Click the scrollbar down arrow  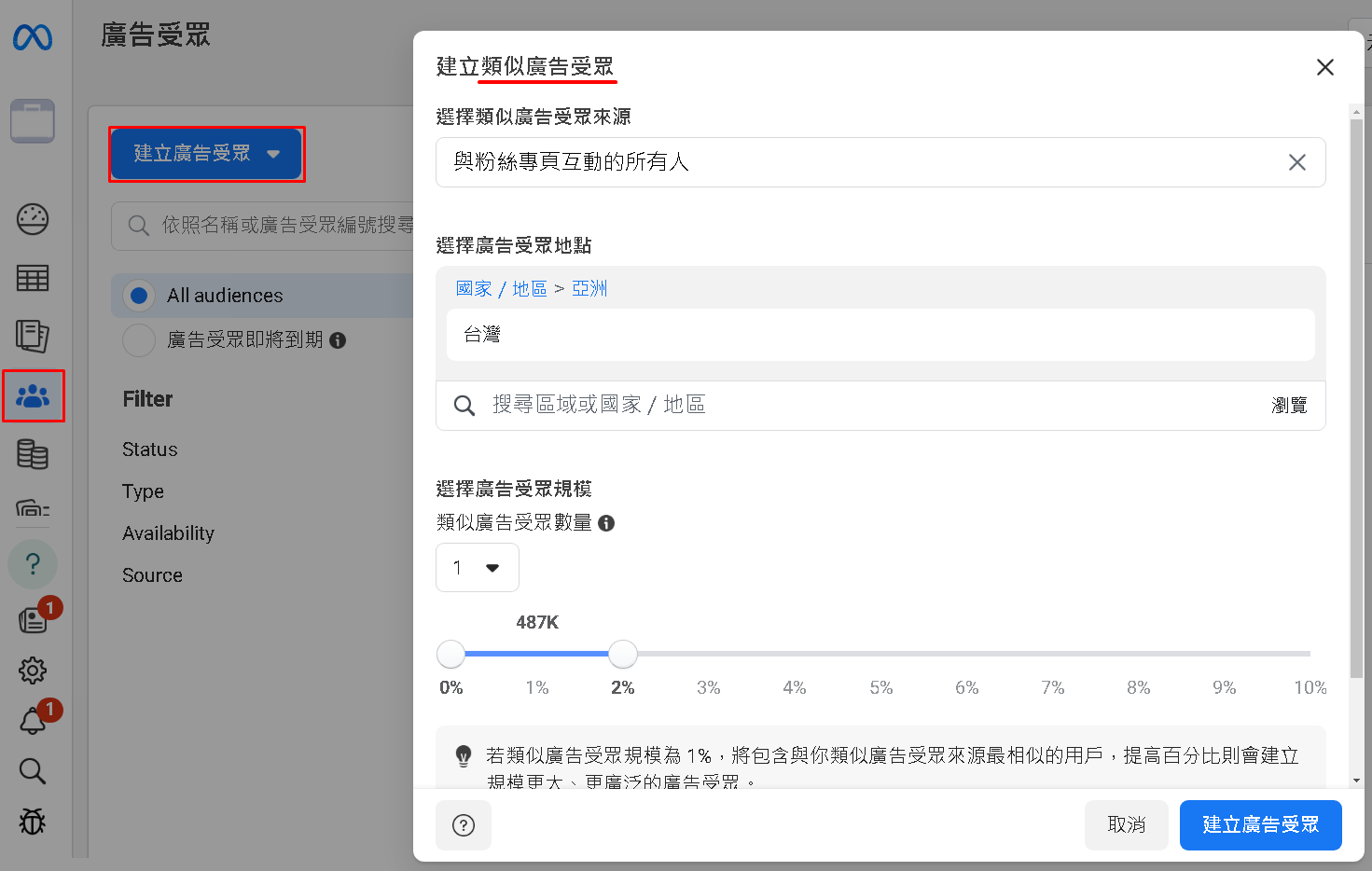pos(1356,781)
